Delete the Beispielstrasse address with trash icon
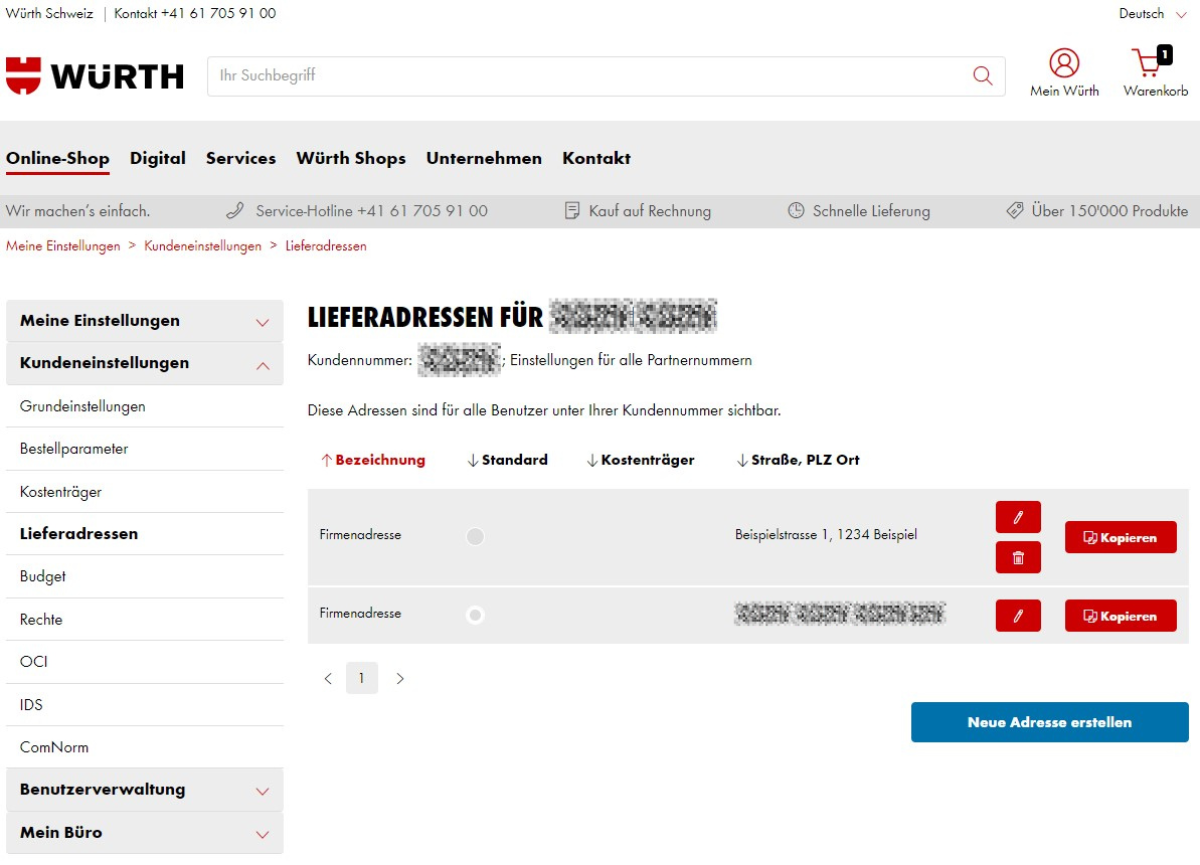The height and width of the screenshot is (865, 1200). coord(1018,557)
